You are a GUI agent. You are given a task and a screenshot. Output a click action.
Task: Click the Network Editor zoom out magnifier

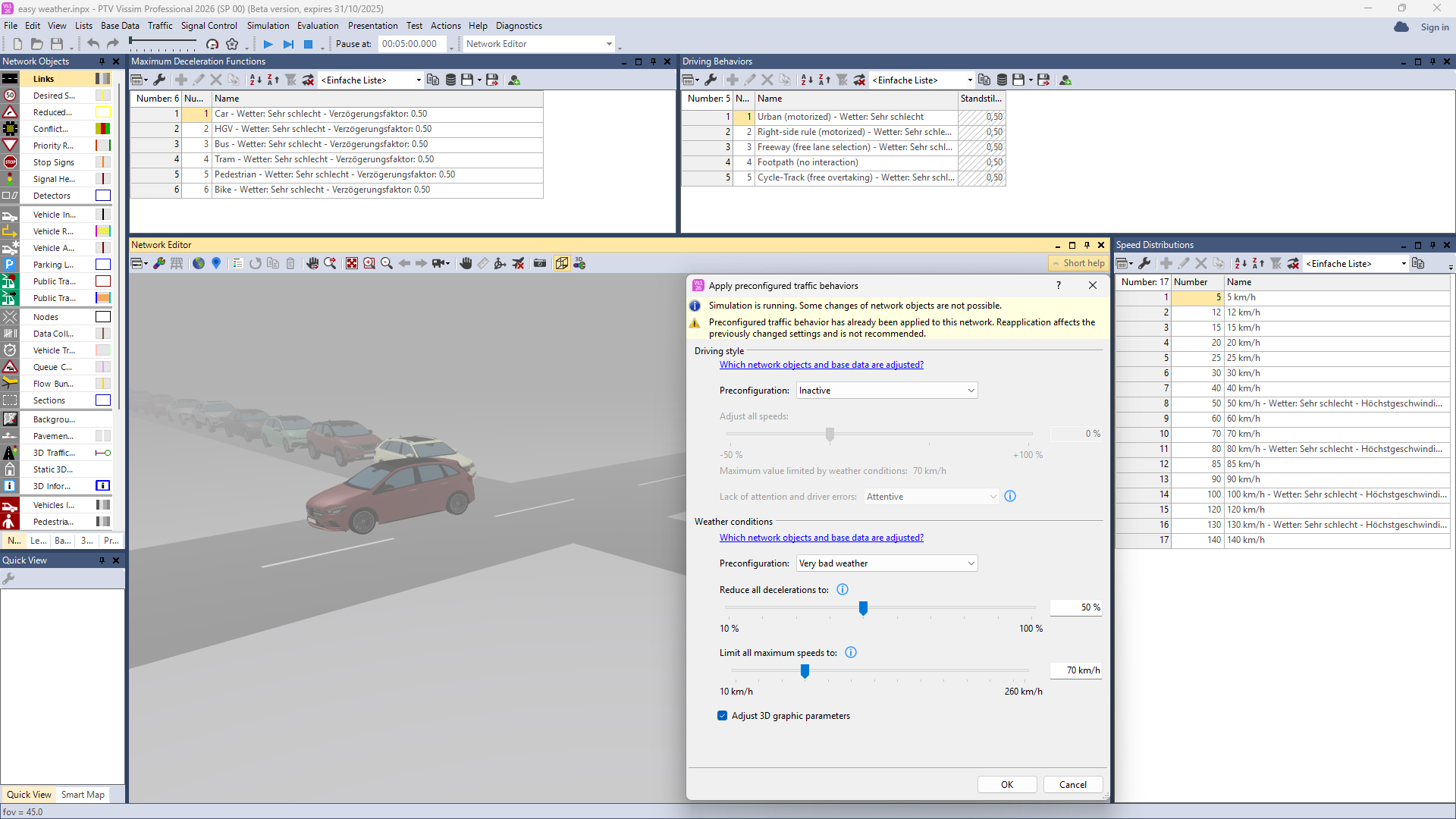pos(387,263)
